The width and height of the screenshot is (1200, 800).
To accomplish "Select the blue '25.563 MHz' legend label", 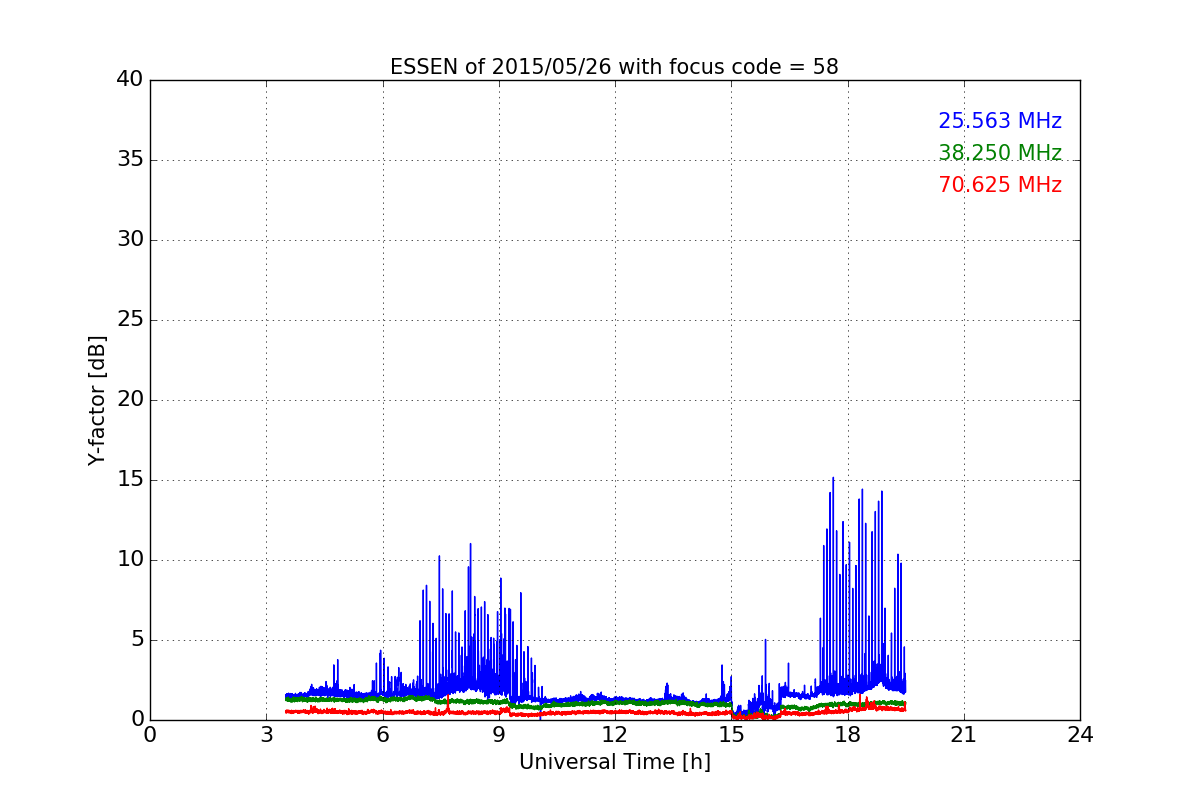I will (x=1000, y=121).
